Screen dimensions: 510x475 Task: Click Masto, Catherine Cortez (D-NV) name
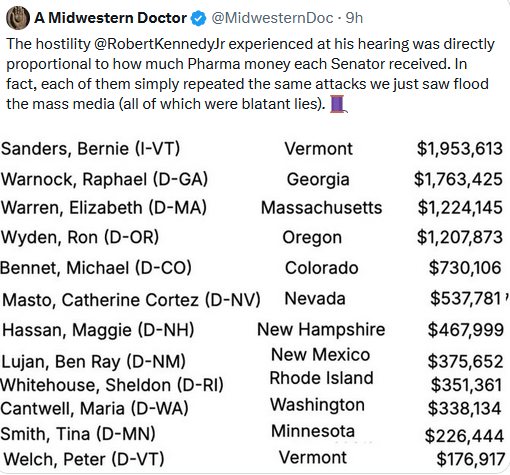click(131, 300)
